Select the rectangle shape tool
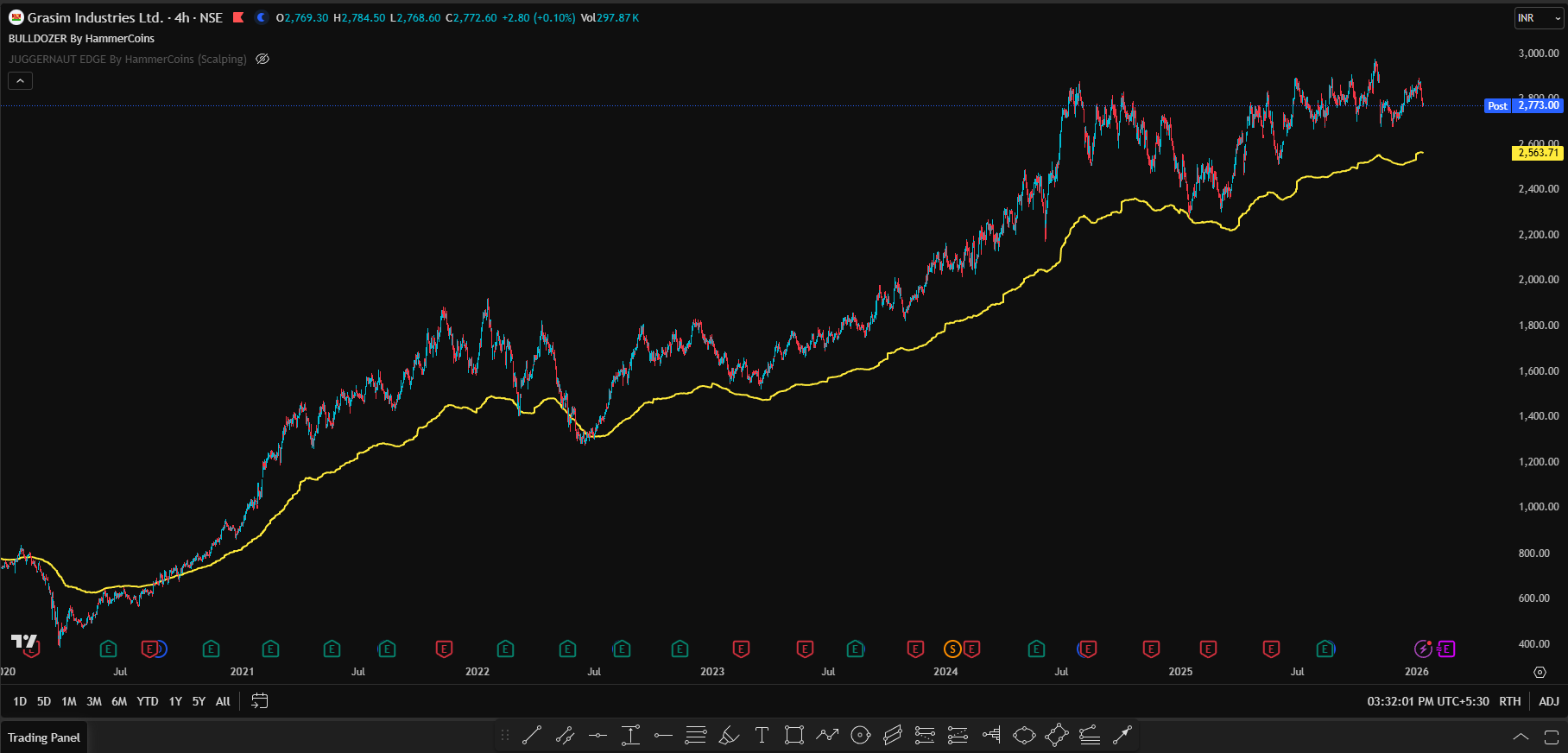1568x753 pixels. [793, 735]
